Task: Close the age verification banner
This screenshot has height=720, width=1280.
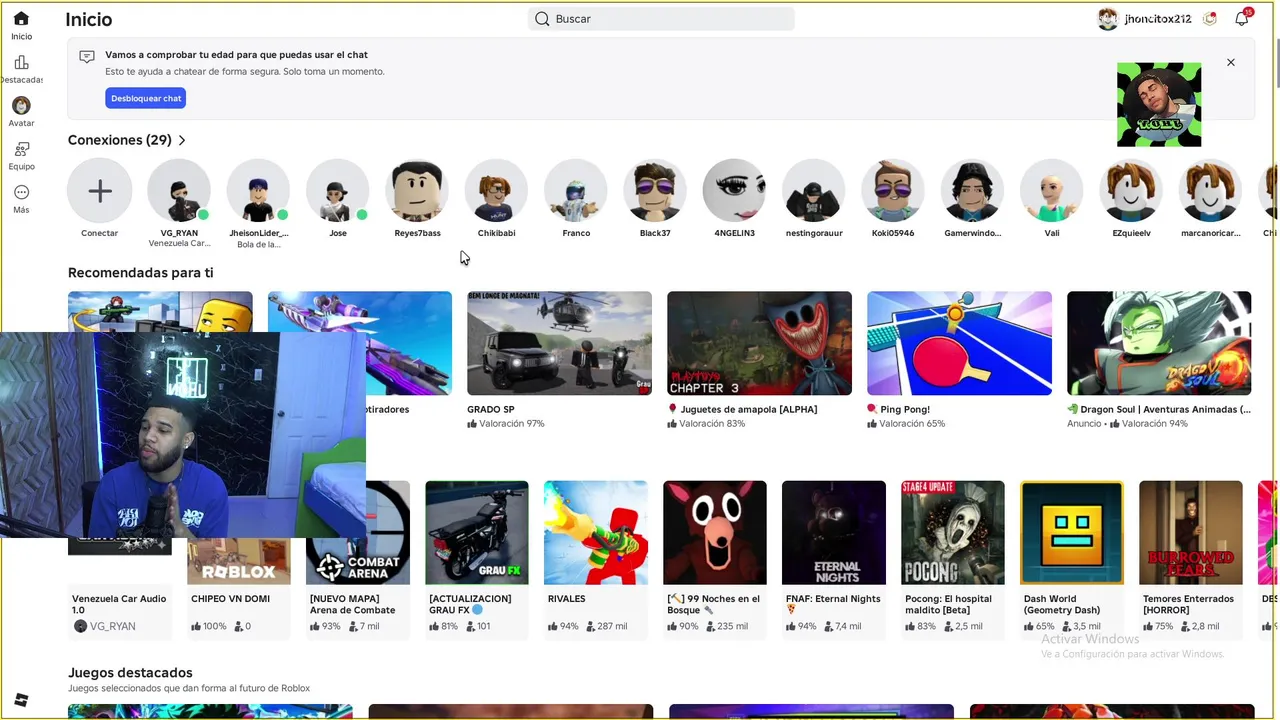Action: [x=1231, y=62]
